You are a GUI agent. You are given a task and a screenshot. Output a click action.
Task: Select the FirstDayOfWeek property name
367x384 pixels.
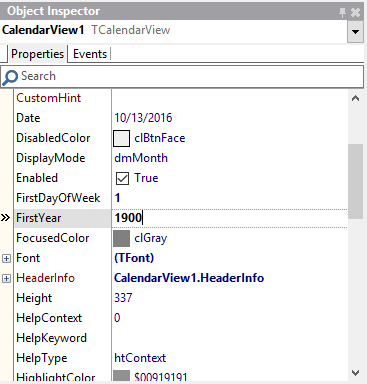(58, 198)
